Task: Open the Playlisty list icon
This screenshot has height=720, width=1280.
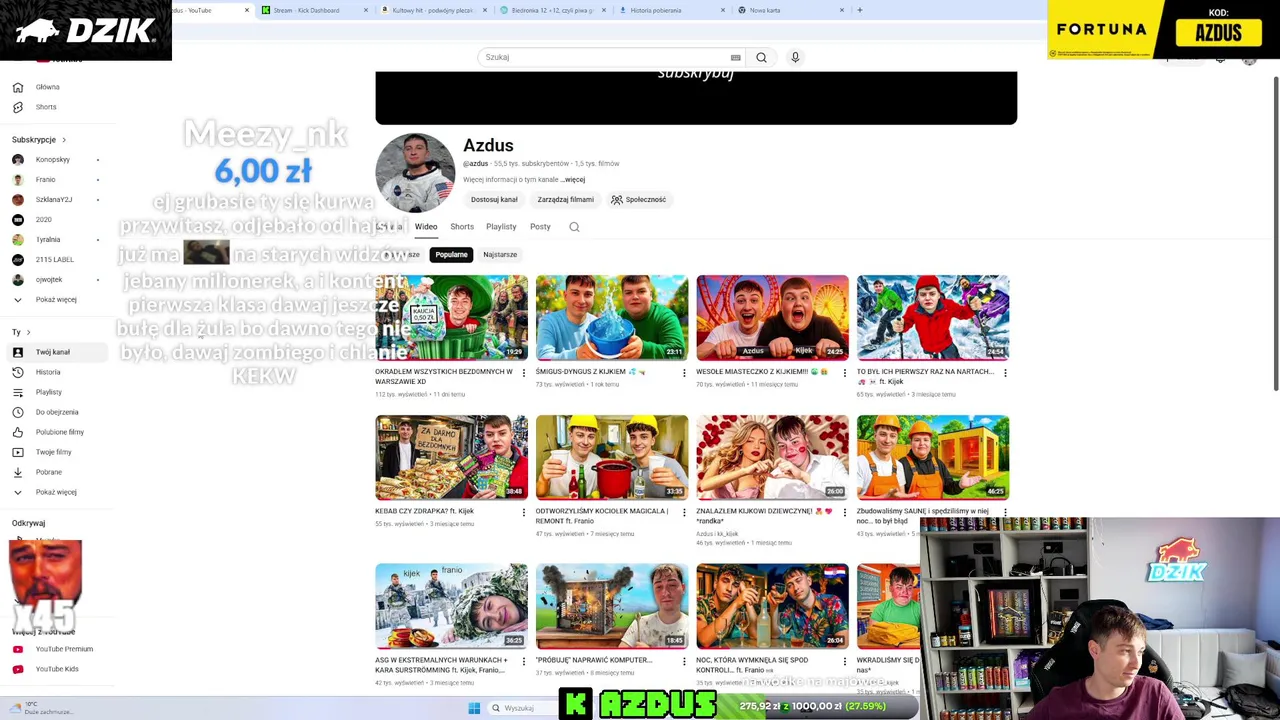Action: point(17,392)
